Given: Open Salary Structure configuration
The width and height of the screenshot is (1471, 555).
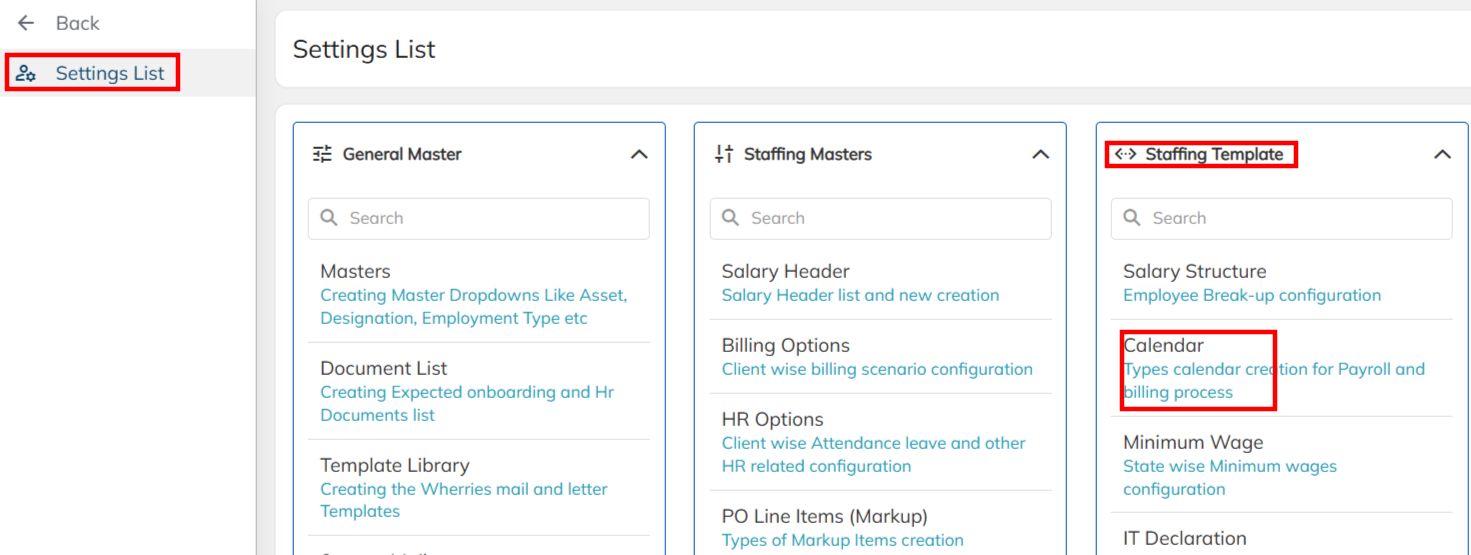Looking at the screenshot, I should [1194, 272].
